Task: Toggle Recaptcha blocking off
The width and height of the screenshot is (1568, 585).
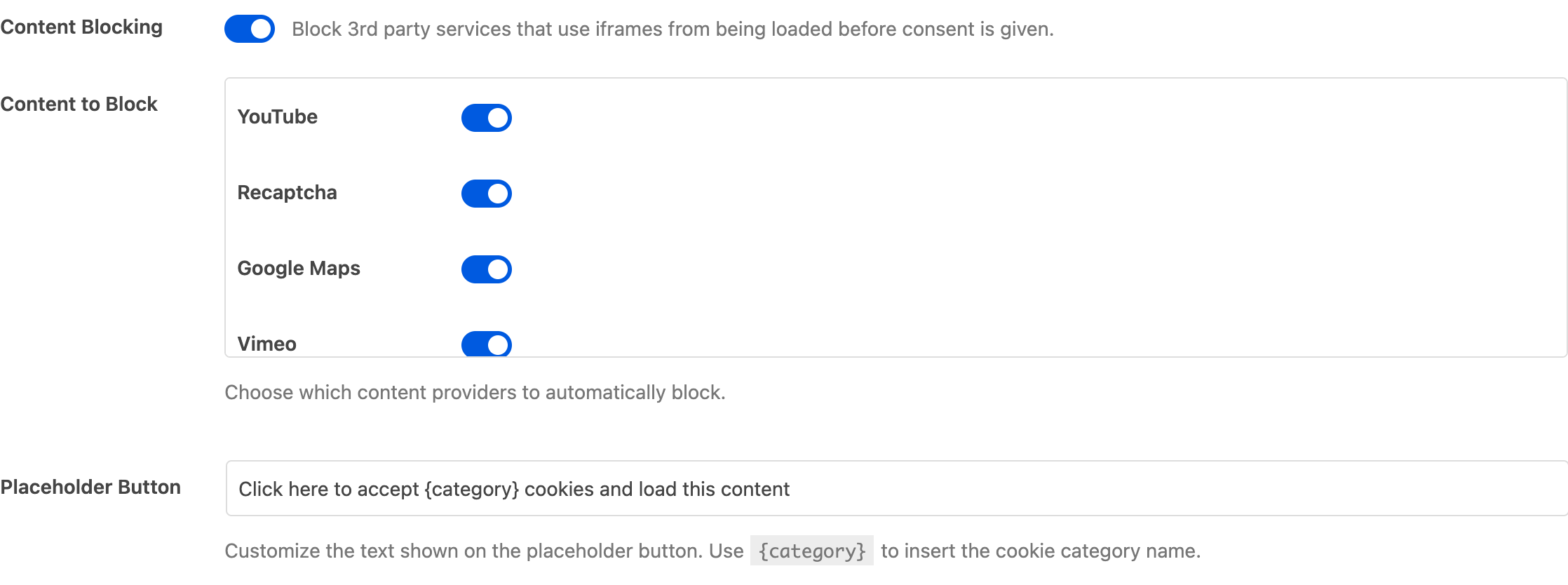Action: coord(486,193)
